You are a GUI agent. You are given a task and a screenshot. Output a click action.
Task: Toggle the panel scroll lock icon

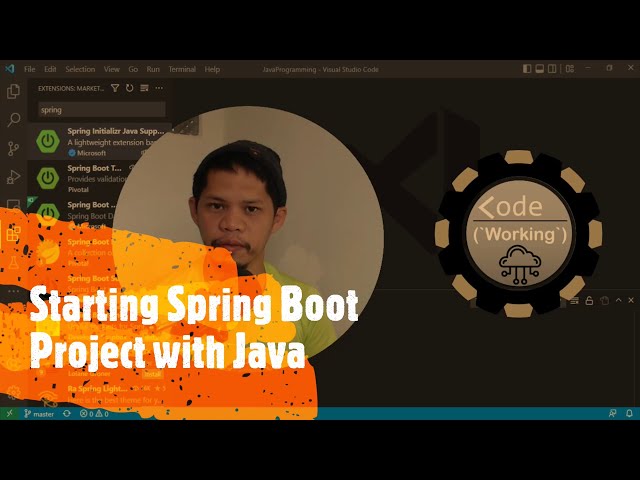click(589, 301)
